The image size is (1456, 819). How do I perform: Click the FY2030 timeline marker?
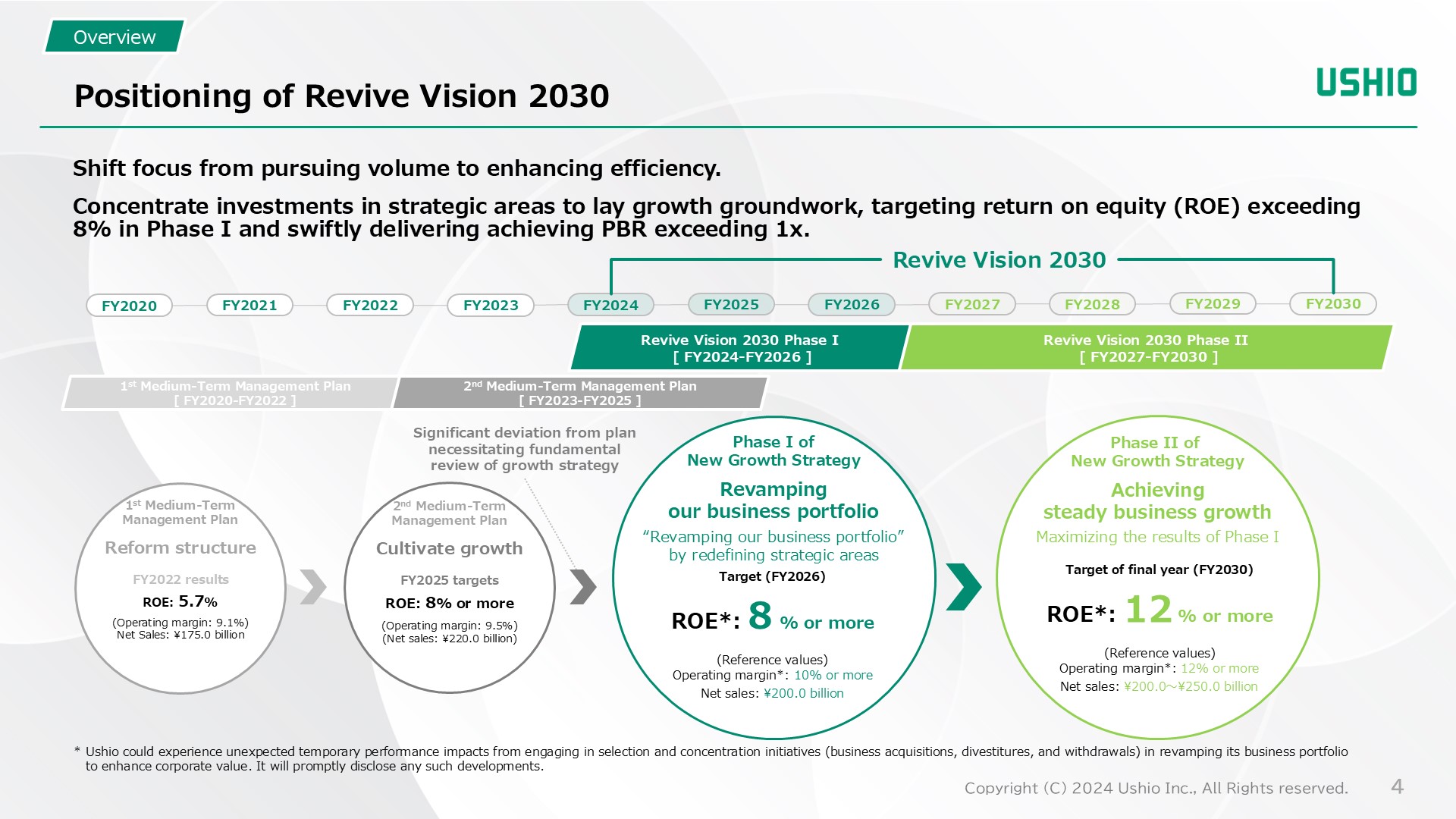[1332, 303]
